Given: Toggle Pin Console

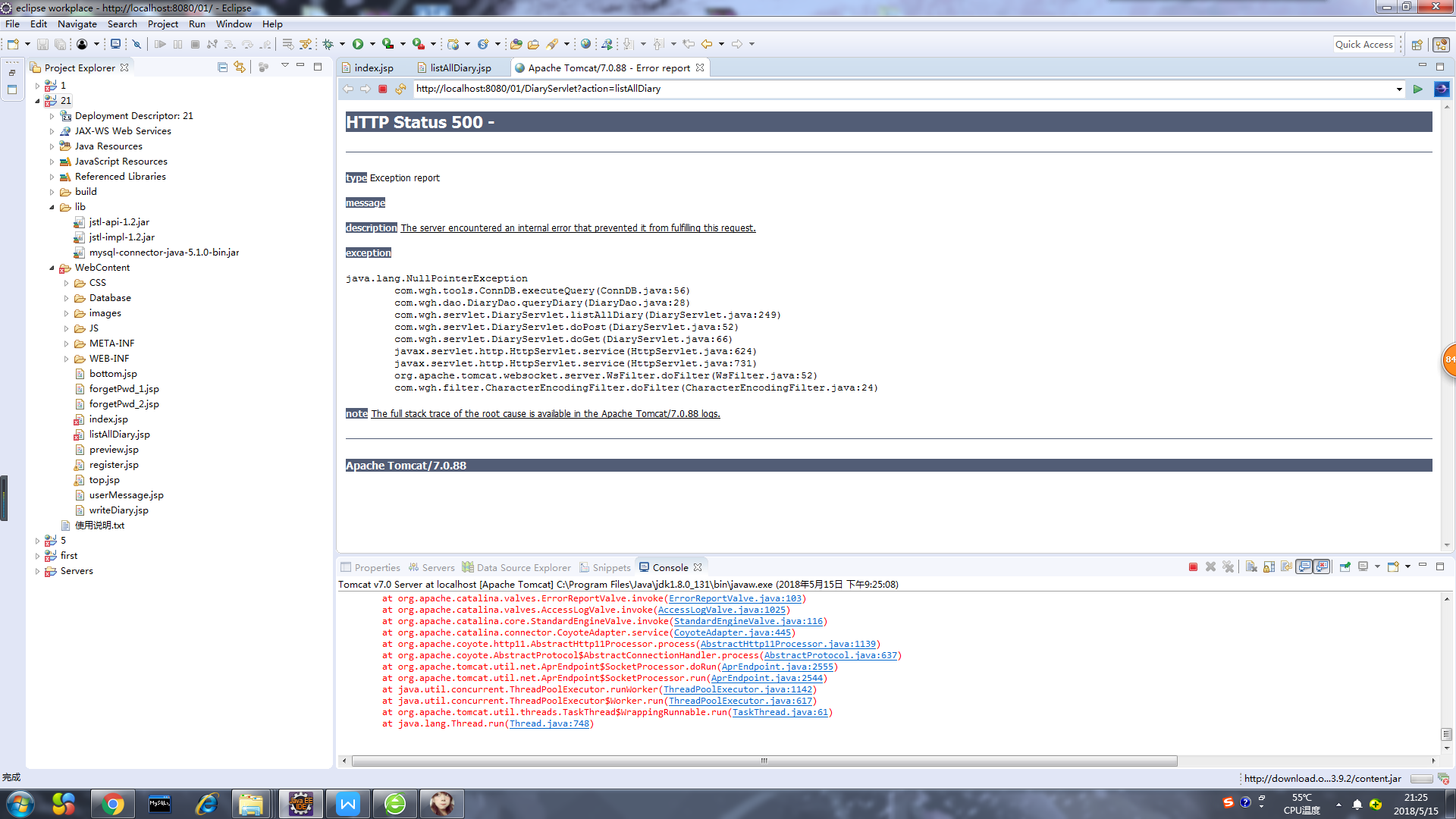Looking at the screenshot, I should pos(1345,566).
